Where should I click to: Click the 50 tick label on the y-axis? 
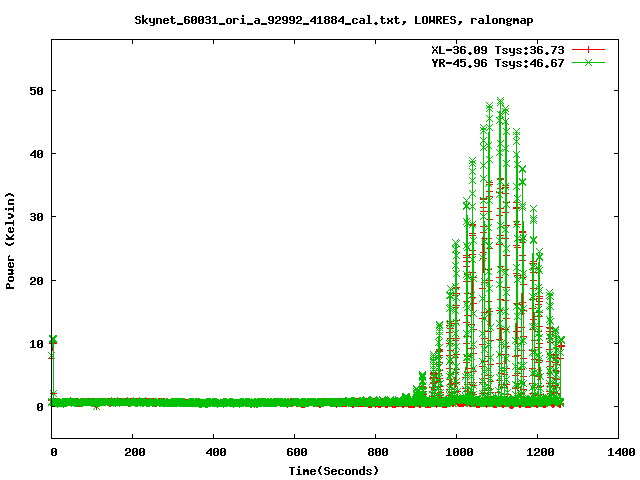(x=35, y=90)
